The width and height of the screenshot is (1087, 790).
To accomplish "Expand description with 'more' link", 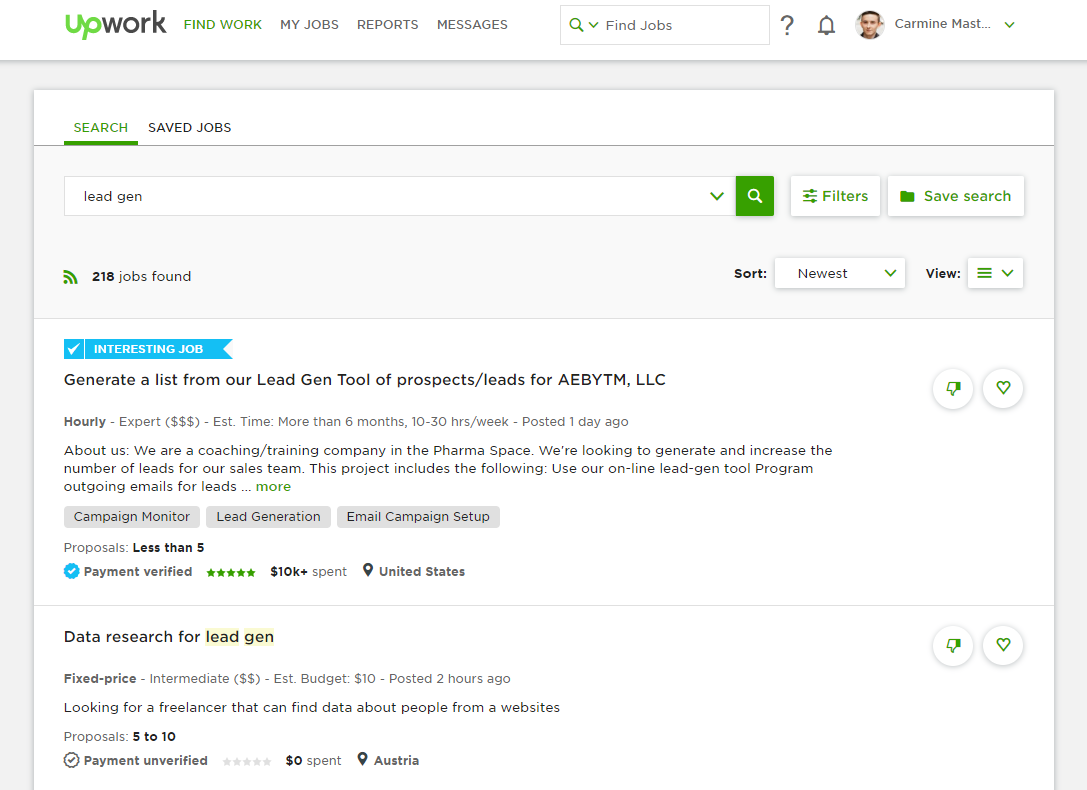I will pyautogui.click(x=273, y=486).
